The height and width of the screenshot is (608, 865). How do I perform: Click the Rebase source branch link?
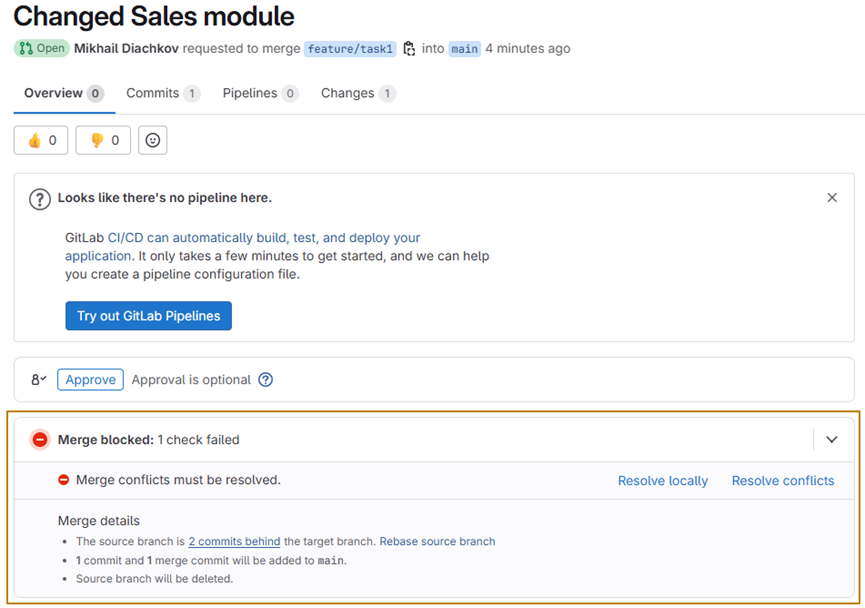coord(437,542)
